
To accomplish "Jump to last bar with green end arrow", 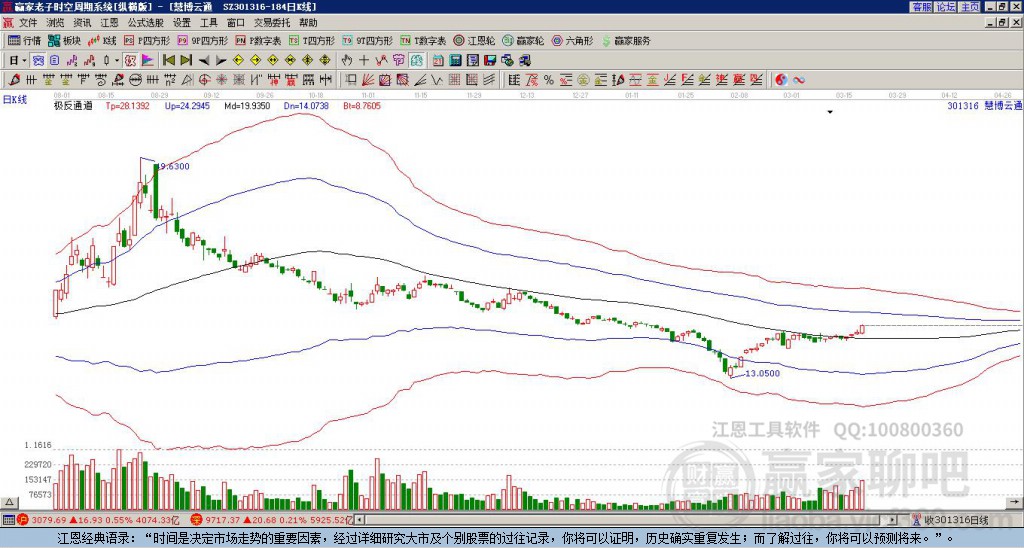I will pos(185,61).
